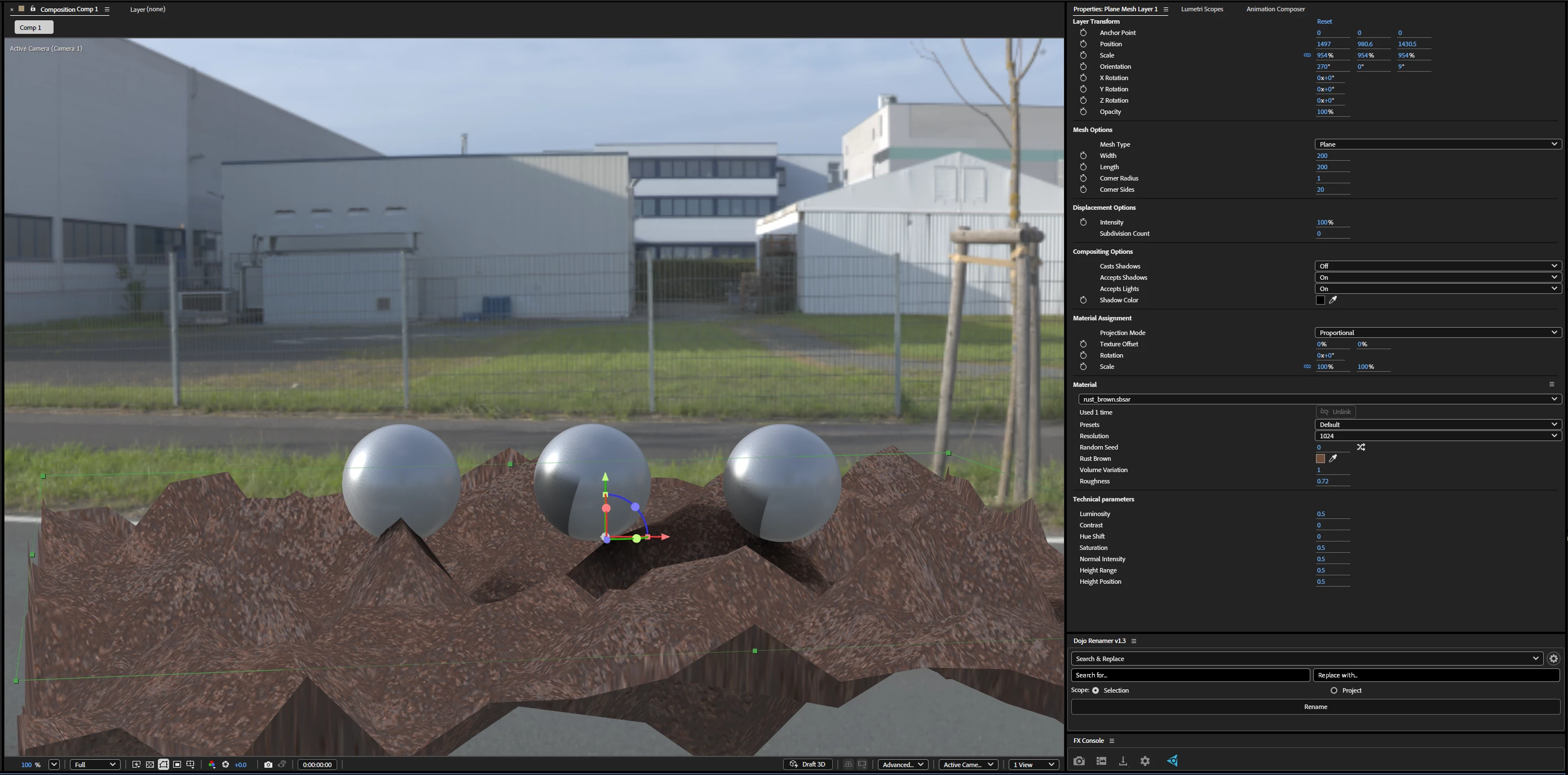The height and width of the screenshot is (775, 1568).
Task: Click the Shadow Color eyedropper
Action: click(1333, 300)
